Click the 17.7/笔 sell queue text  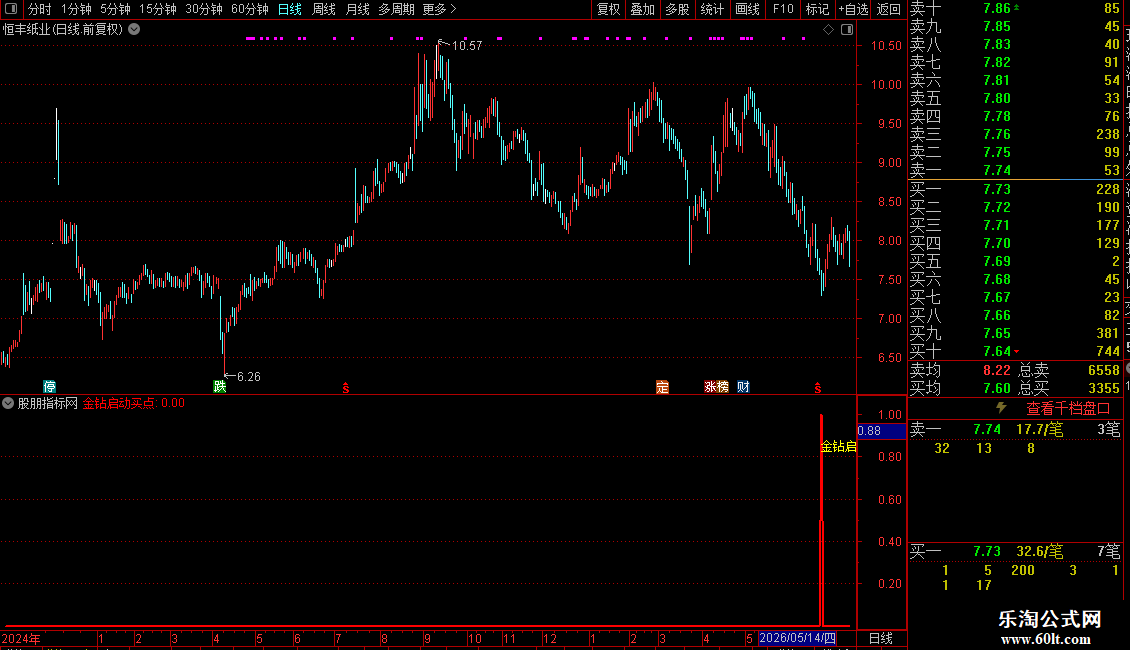[1039, 429]
